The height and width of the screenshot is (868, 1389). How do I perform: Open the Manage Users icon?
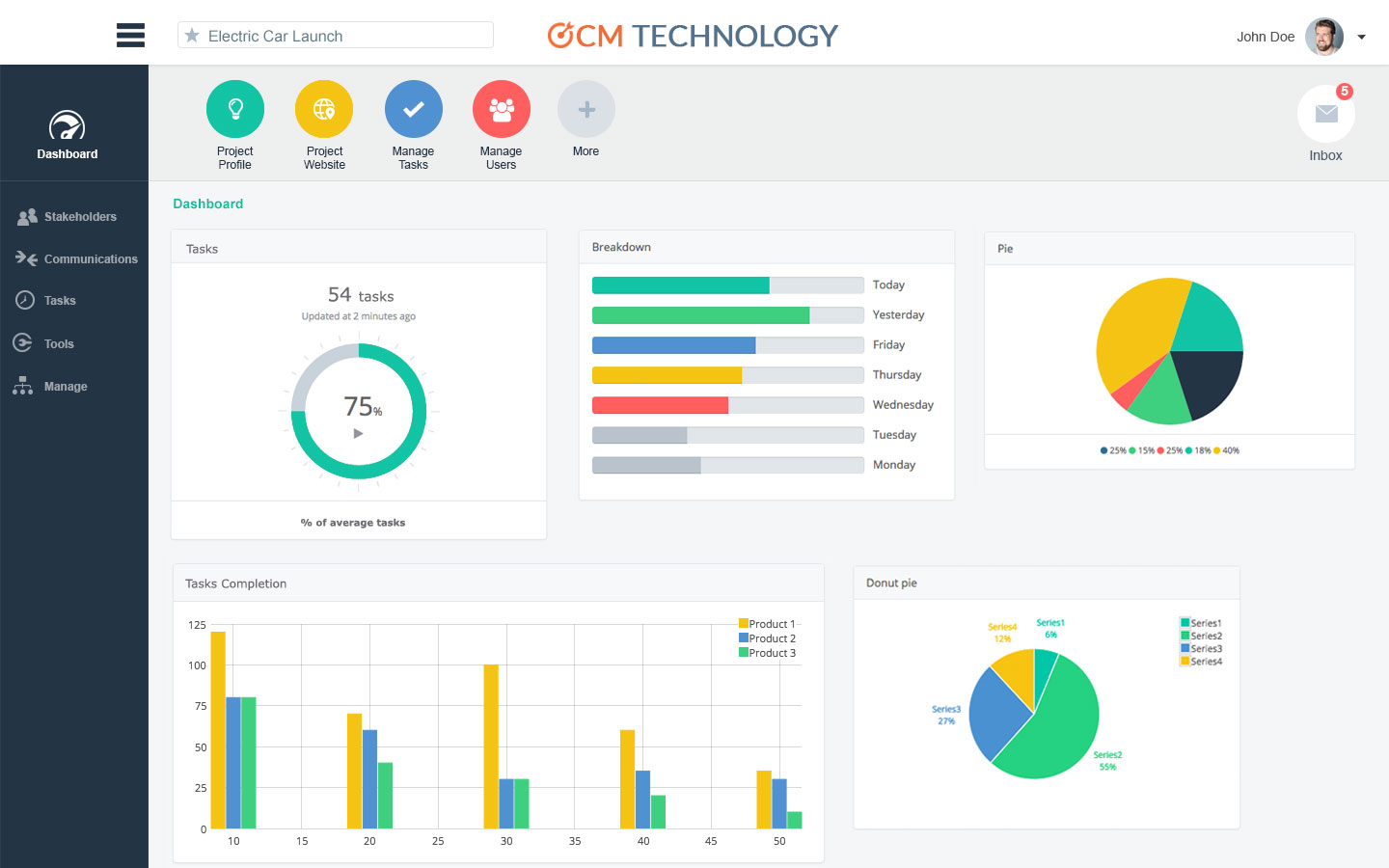[x=501, y=109]
